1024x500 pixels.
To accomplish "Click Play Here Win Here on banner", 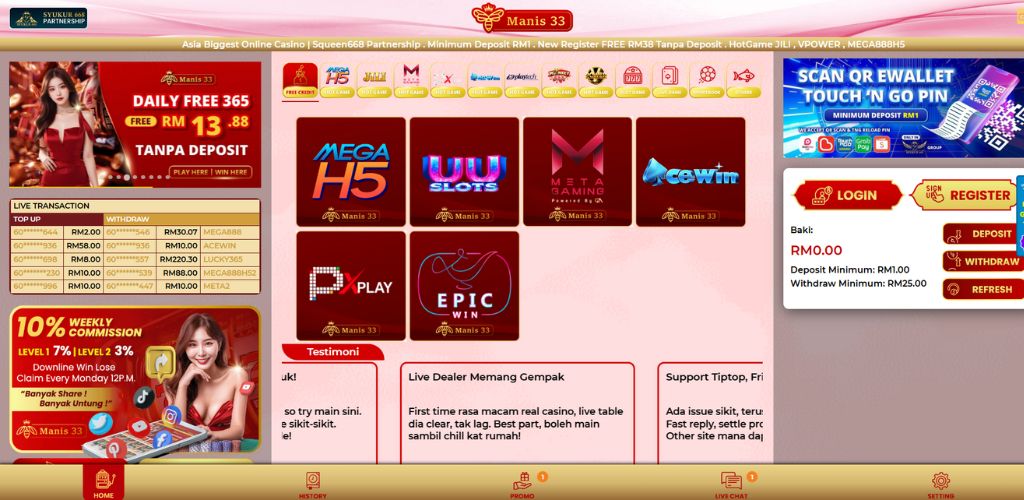I will 210,172.
